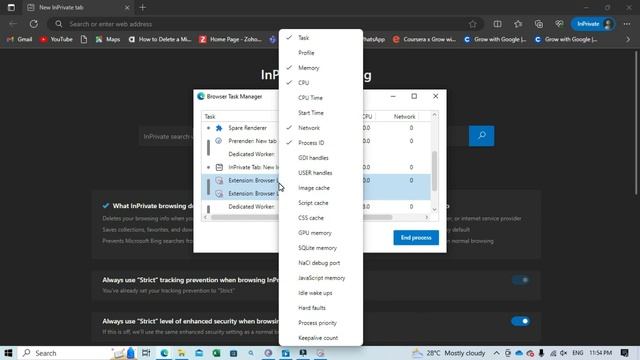Click the Network column header
640x360 pixels.
point(404,117)
